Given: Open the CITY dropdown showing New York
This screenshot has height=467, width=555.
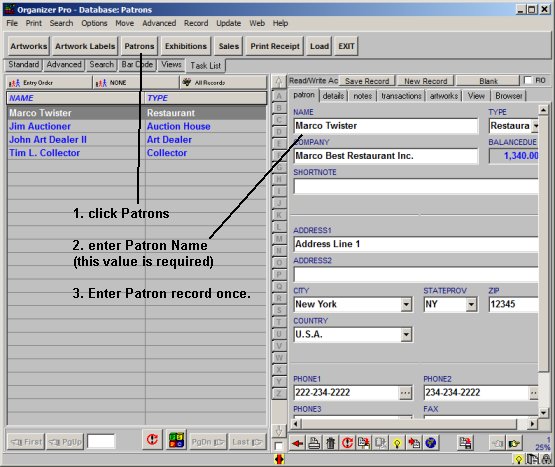Looking at the screenshot, I should click(406, 304).
